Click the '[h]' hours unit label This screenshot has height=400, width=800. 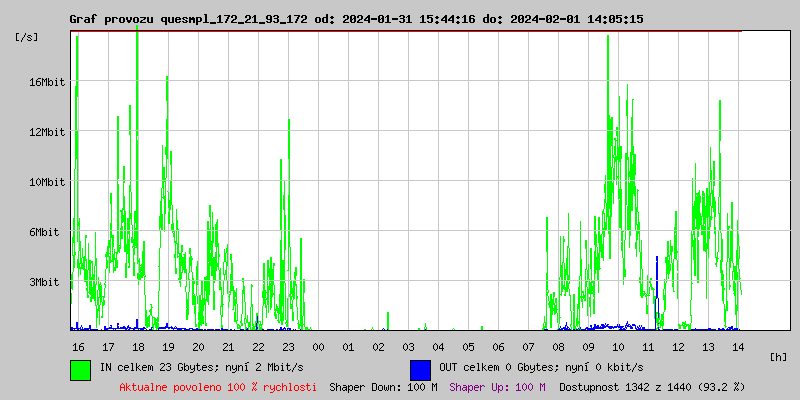pyautogui.click(x=778, y=356)
